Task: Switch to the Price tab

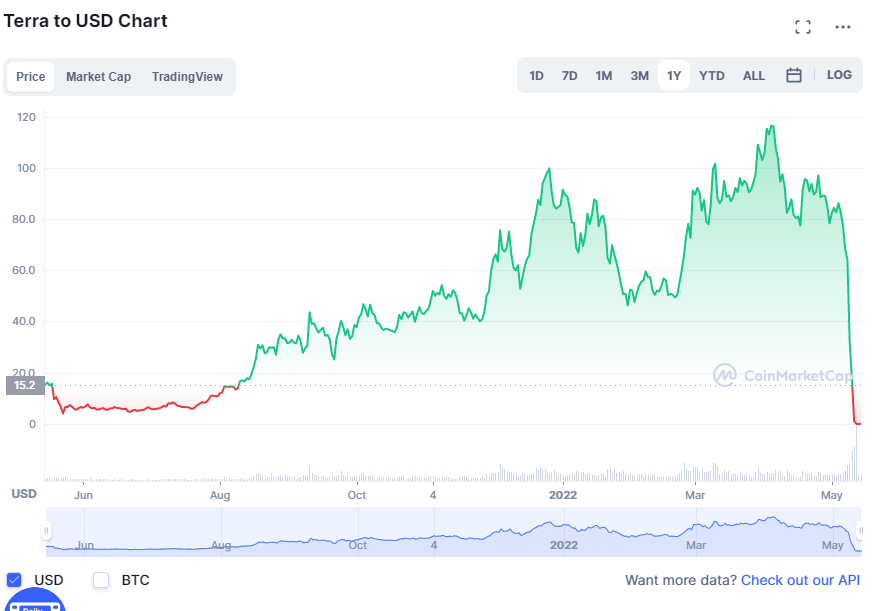Action: coord(31,77)
